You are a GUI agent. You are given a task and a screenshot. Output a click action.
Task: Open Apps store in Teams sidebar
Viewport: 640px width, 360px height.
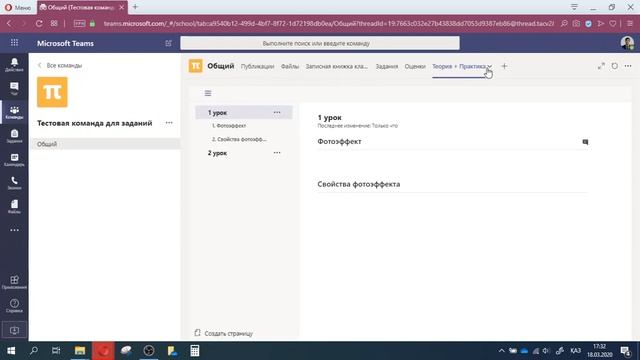click(x=14, y=282)
